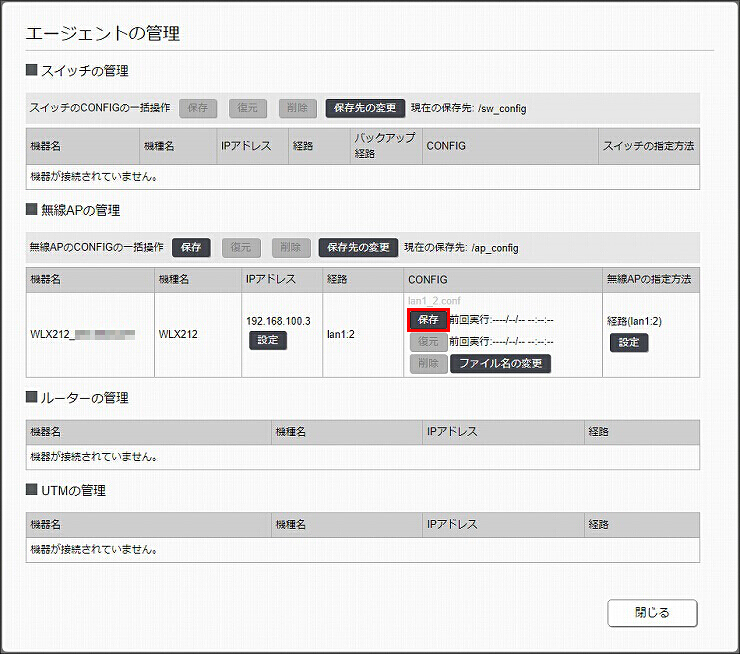Change the wireless AP save destination with 保存先の変更

(359, 247)
